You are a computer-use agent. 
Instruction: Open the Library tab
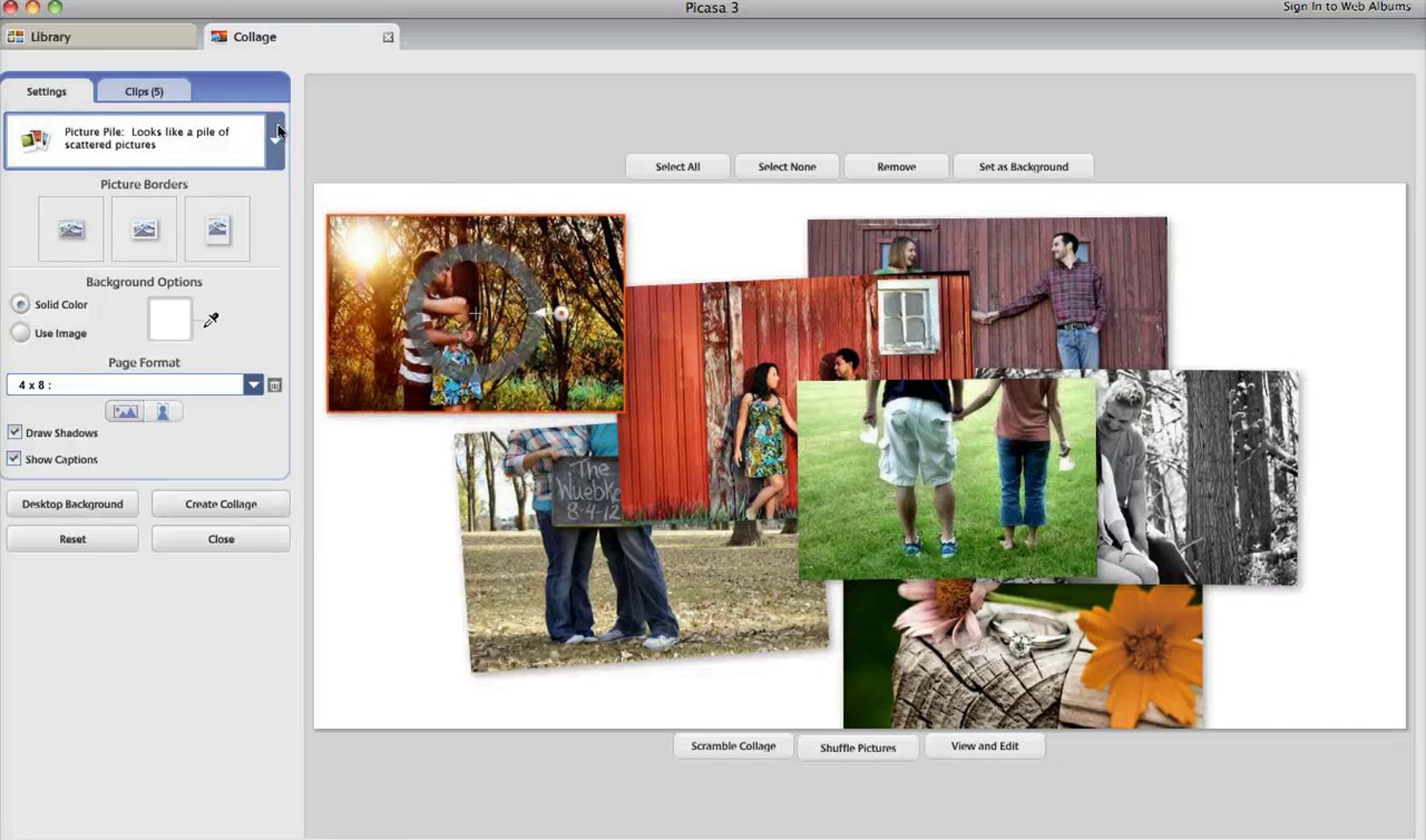[x=99, y=37]
